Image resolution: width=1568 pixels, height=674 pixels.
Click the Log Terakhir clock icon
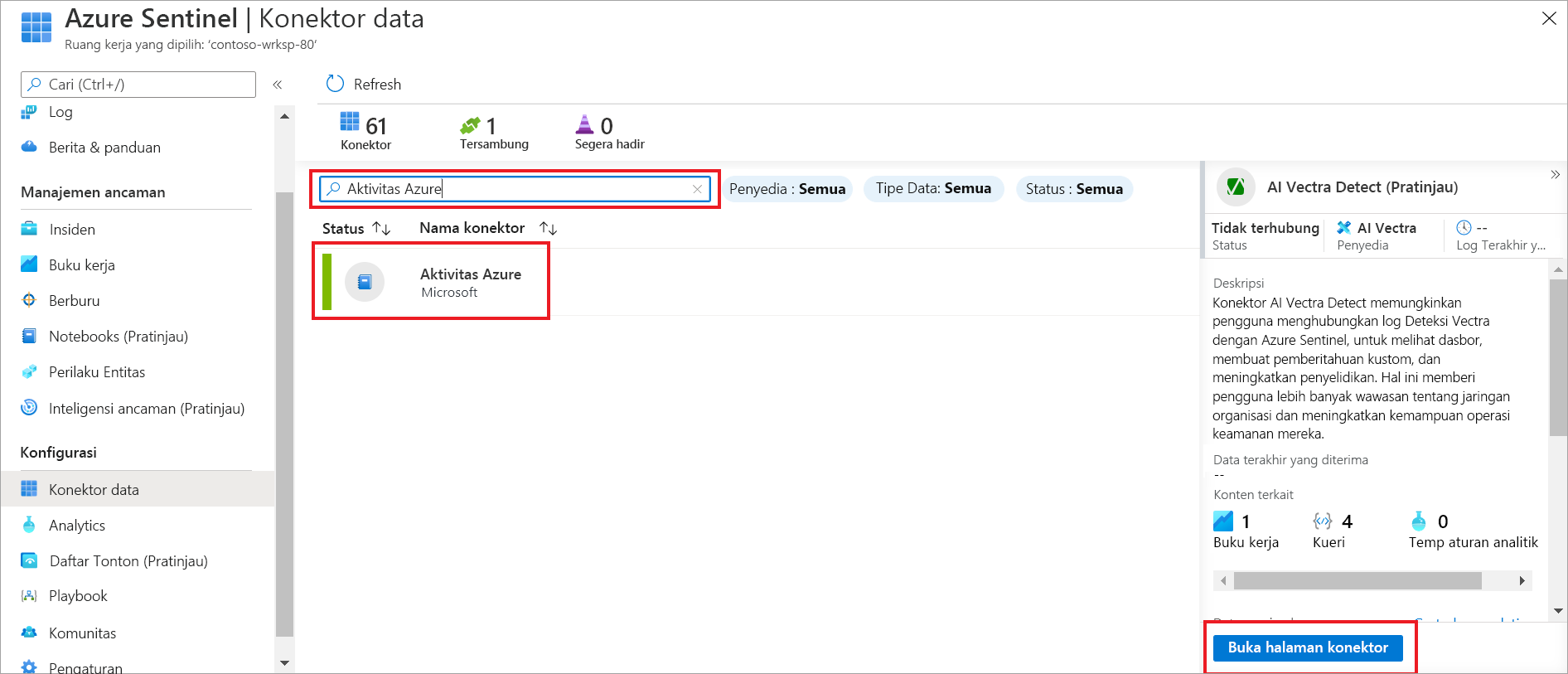[x=1464, y=227]
